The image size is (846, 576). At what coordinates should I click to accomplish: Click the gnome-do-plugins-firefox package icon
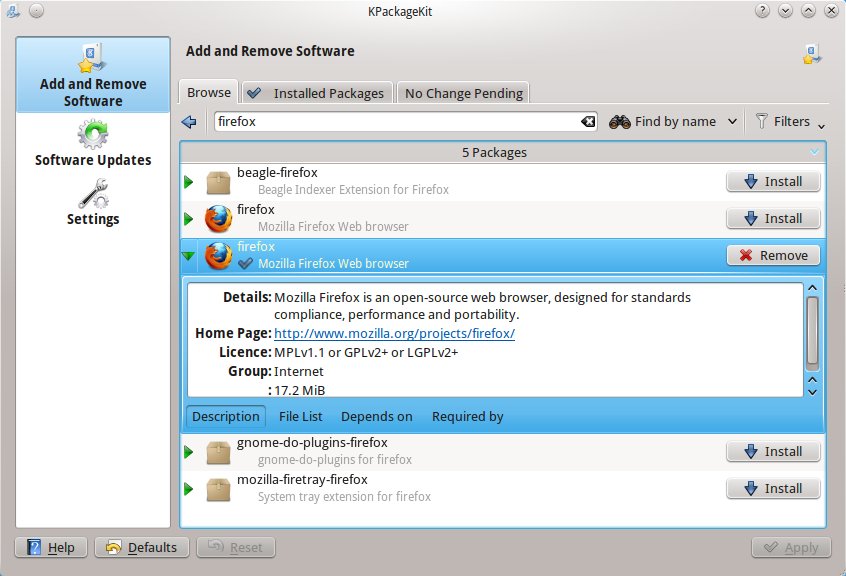pyautogui.click(x=218, y=452)
